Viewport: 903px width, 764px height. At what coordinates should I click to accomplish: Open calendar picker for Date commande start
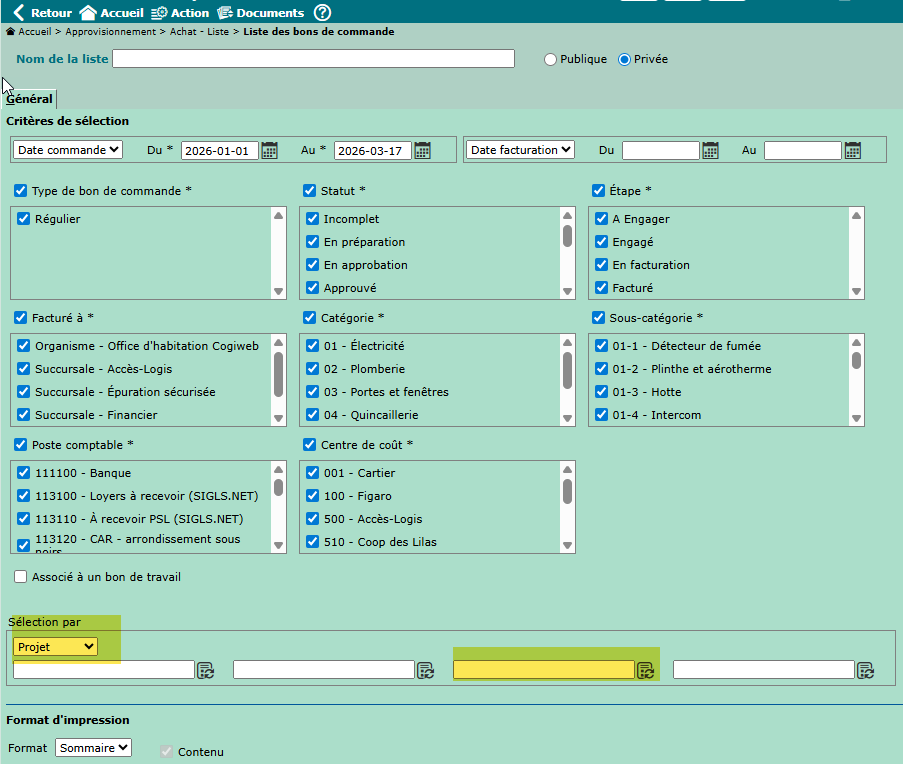(x=270, y=150)
